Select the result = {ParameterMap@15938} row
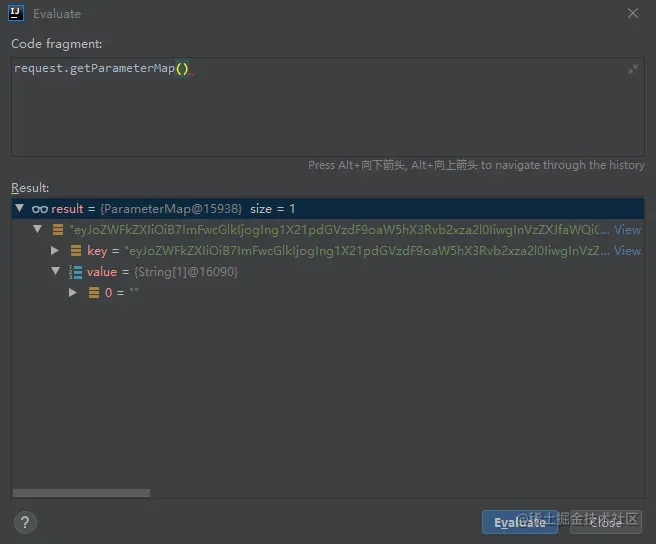This screenshot has height=544, width=656. [x=328, y=208]
